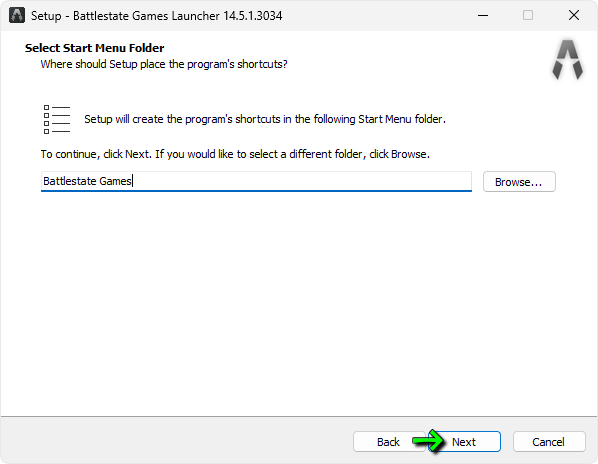Cancel the launcher installation
This screenshot has width=598, height=464.
[x=549, y=442]
